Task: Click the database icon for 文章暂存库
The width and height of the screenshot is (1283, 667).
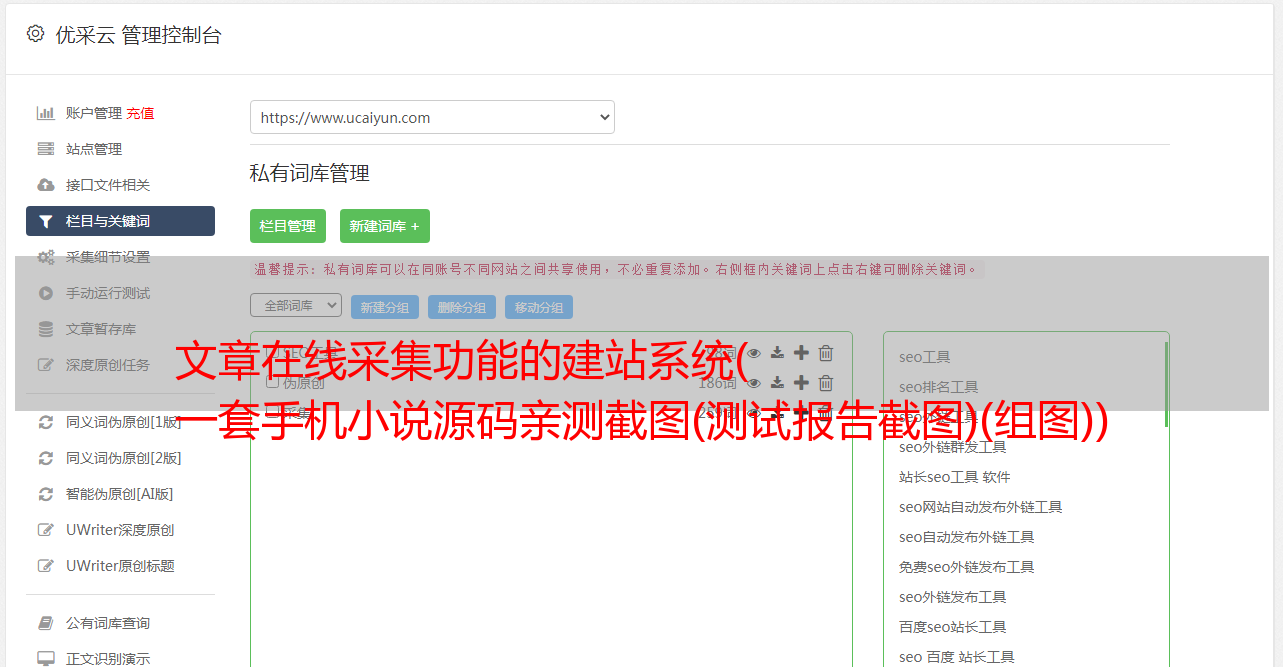Action: point(46,329)
